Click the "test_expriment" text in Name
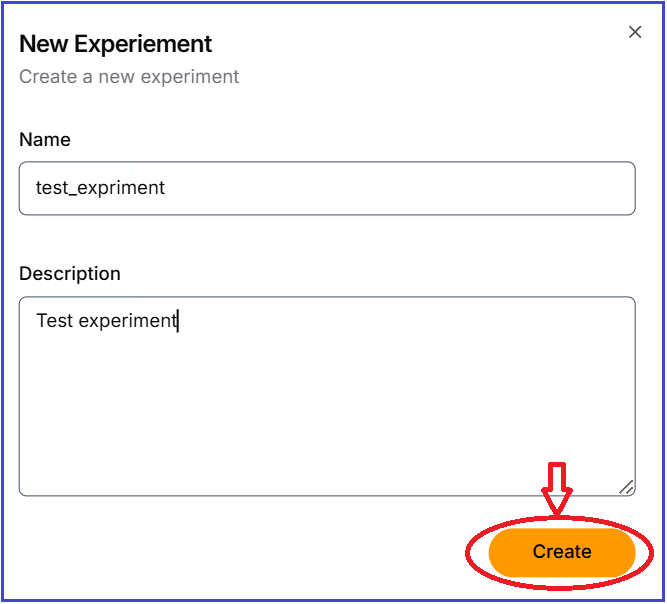The height and width of the screenshot is (604, 667). point(100,188)
